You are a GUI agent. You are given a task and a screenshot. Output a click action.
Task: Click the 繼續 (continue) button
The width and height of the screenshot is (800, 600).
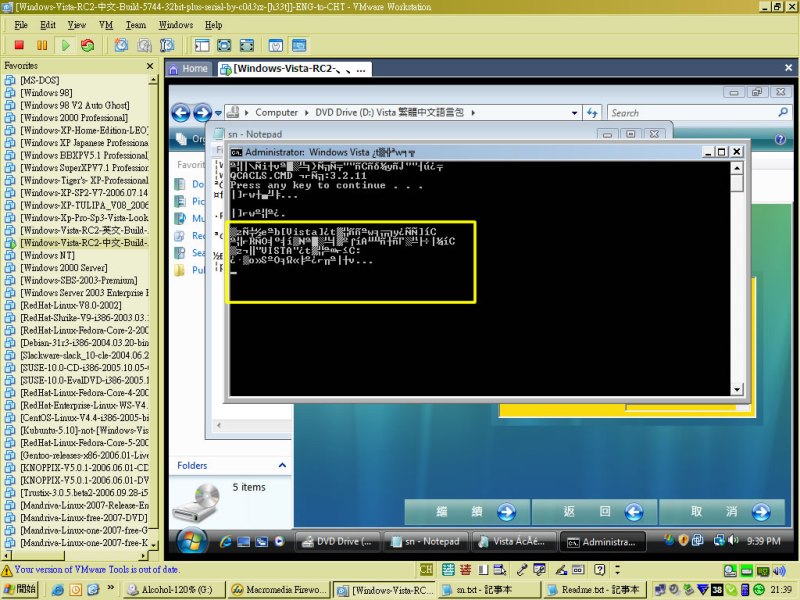pyautogui.click(x=467, y=512)
